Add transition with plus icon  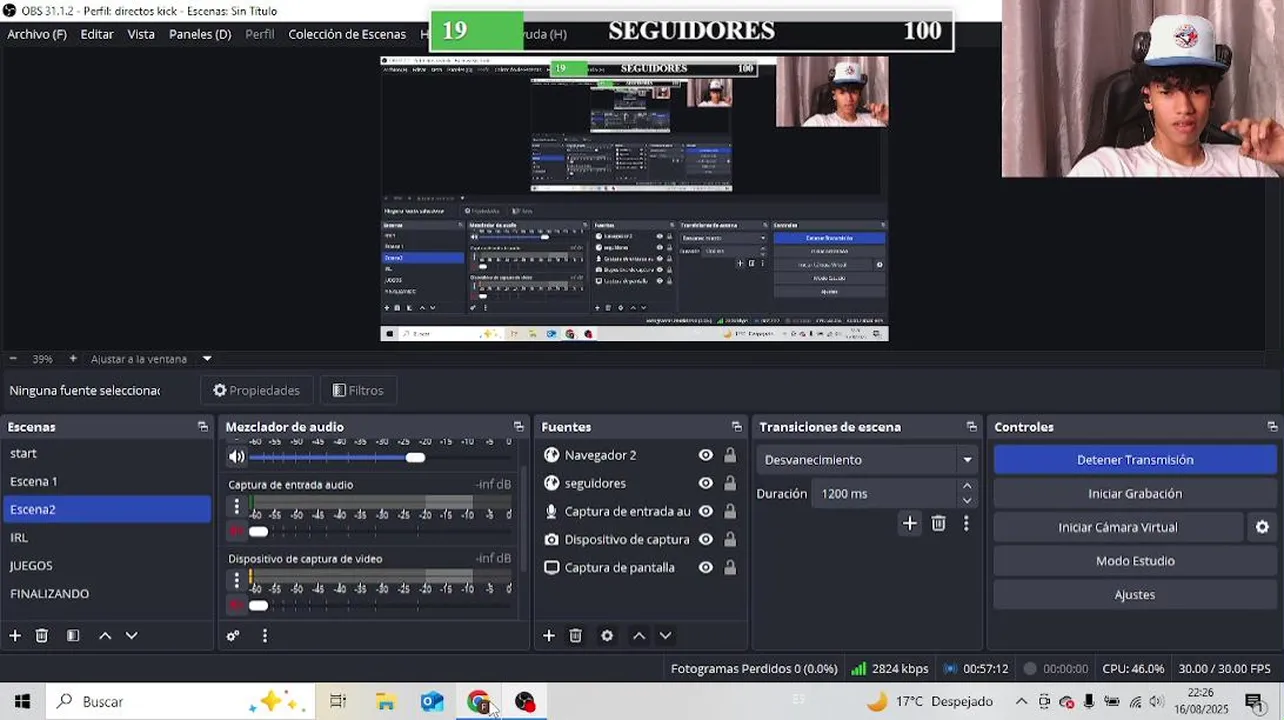point(909,523)
